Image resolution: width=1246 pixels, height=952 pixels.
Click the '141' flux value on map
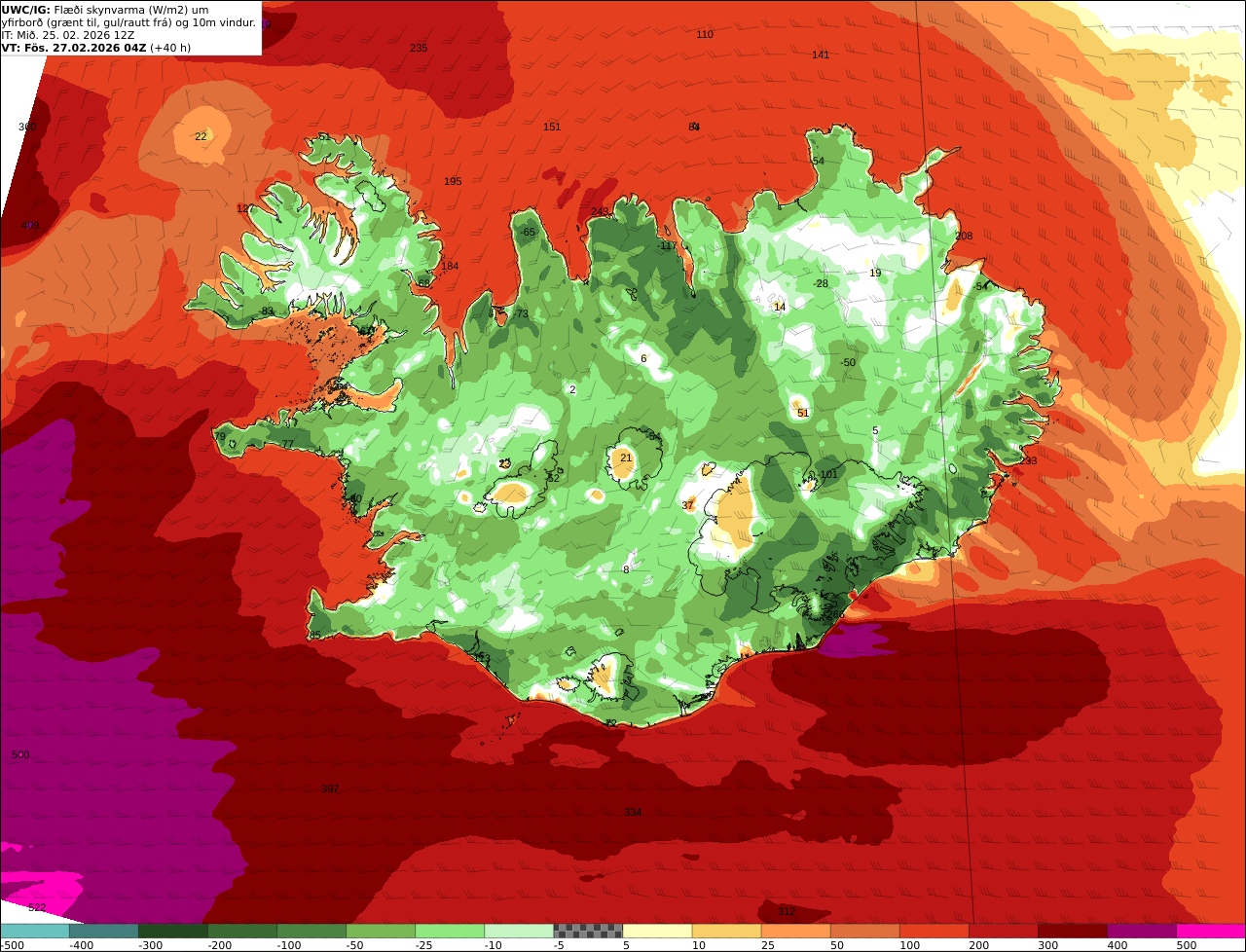[821, 55]
